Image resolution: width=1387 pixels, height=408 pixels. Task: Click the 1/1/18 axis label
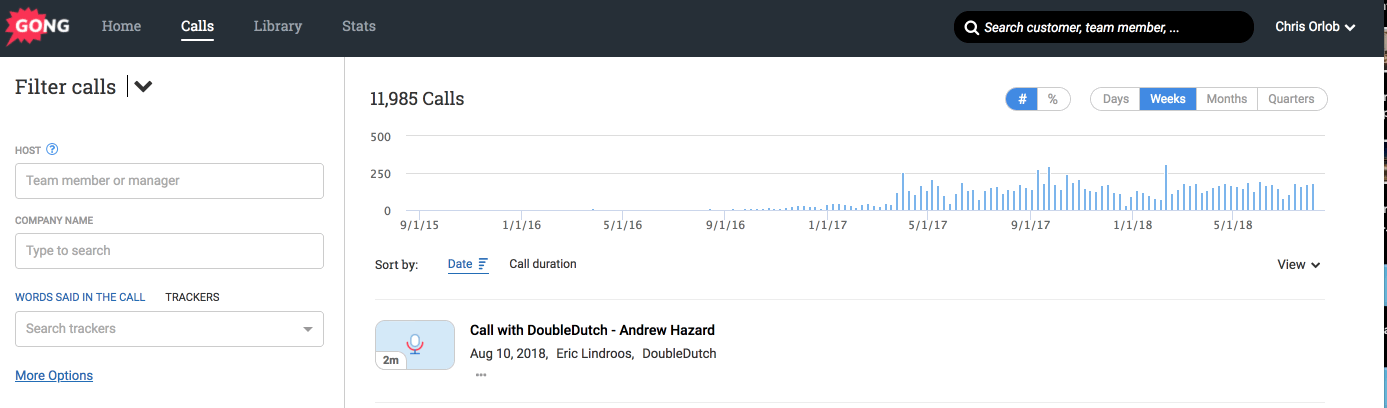pos(1133,225)
